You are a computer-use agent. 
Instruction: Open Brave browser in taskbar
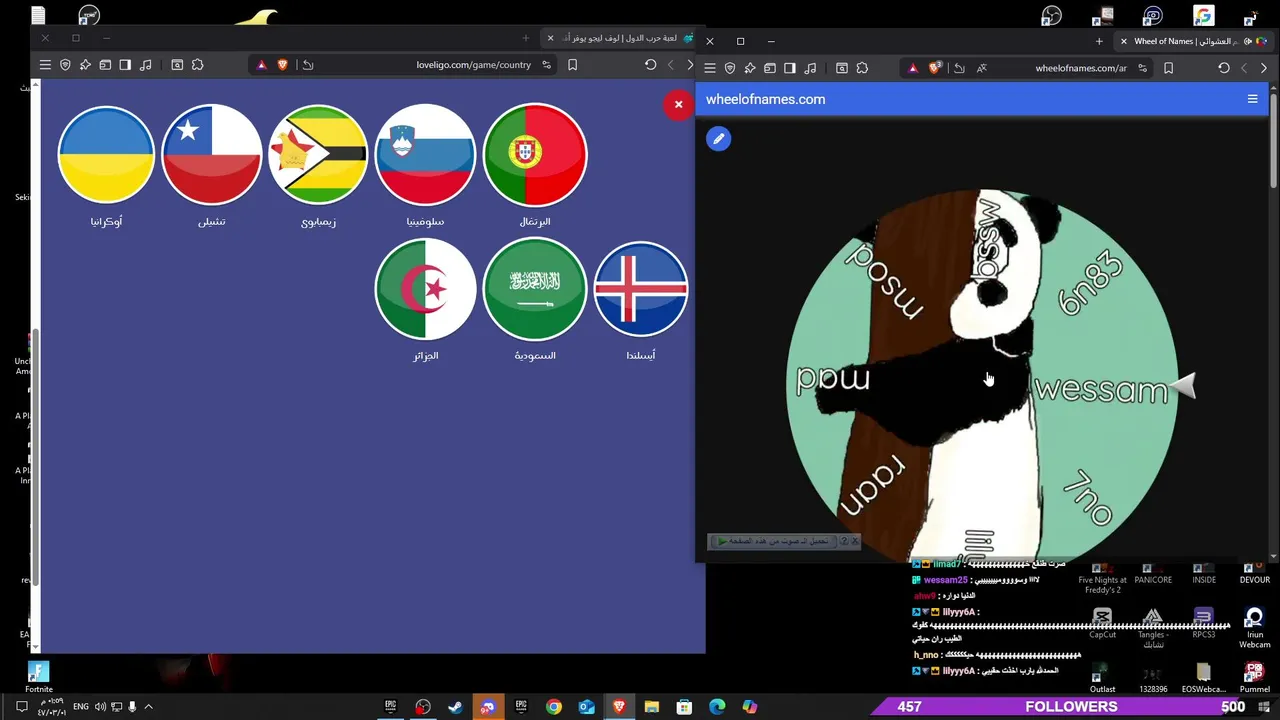click(x=619, y=706)
